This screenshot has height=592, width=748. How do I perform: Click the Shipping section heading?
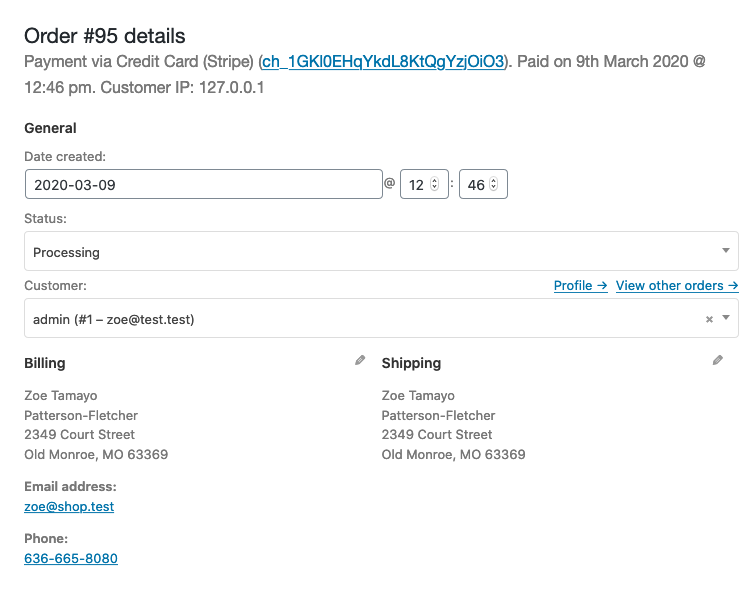pyautogui.click(x=411, y=363)
